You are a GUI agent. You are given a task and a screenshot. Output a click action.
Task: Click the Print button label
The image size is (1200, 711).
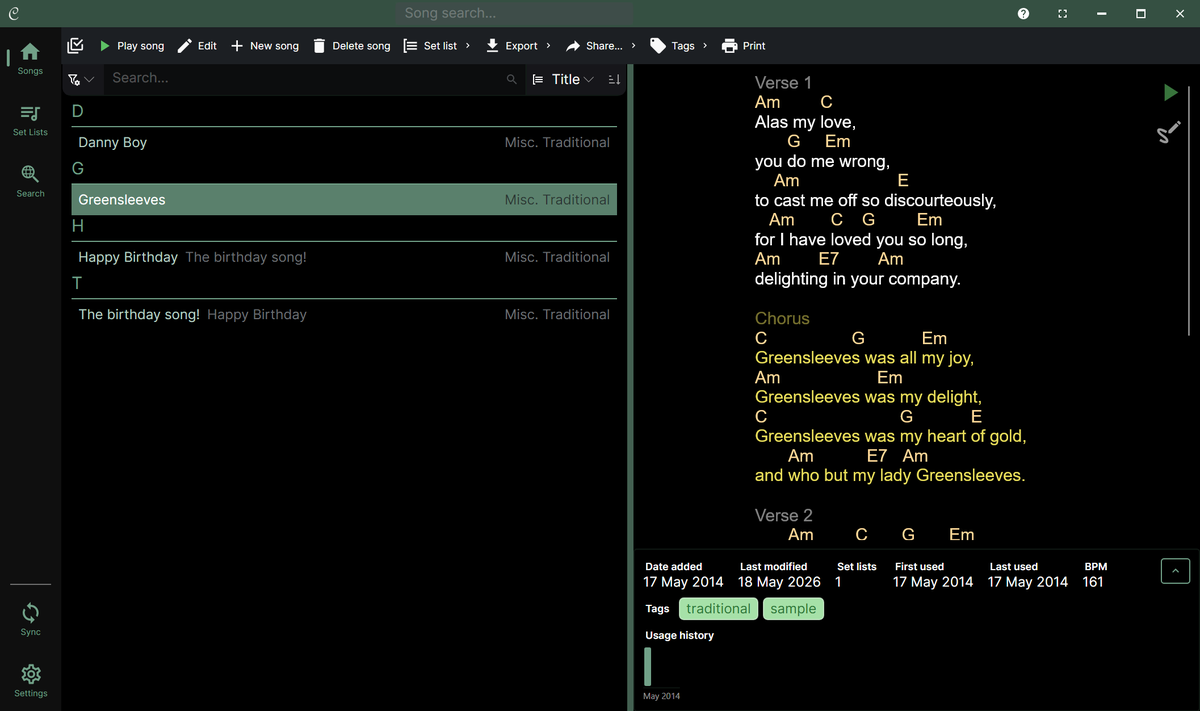754,46
